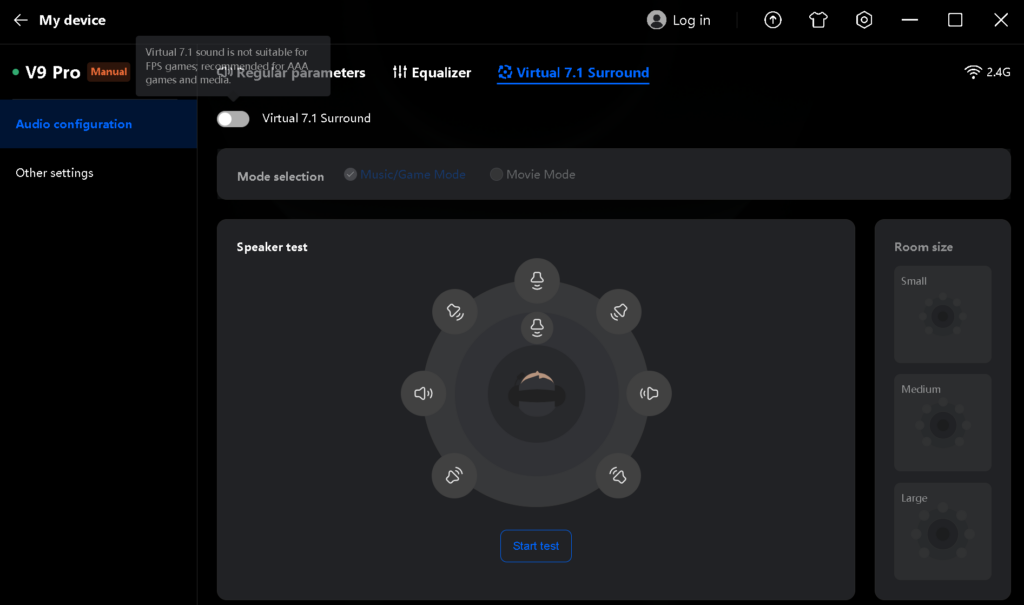The height and width of the screenshot is (605, 1024).
Task: Test the front left speaker icon
Action: pos(455,312)
